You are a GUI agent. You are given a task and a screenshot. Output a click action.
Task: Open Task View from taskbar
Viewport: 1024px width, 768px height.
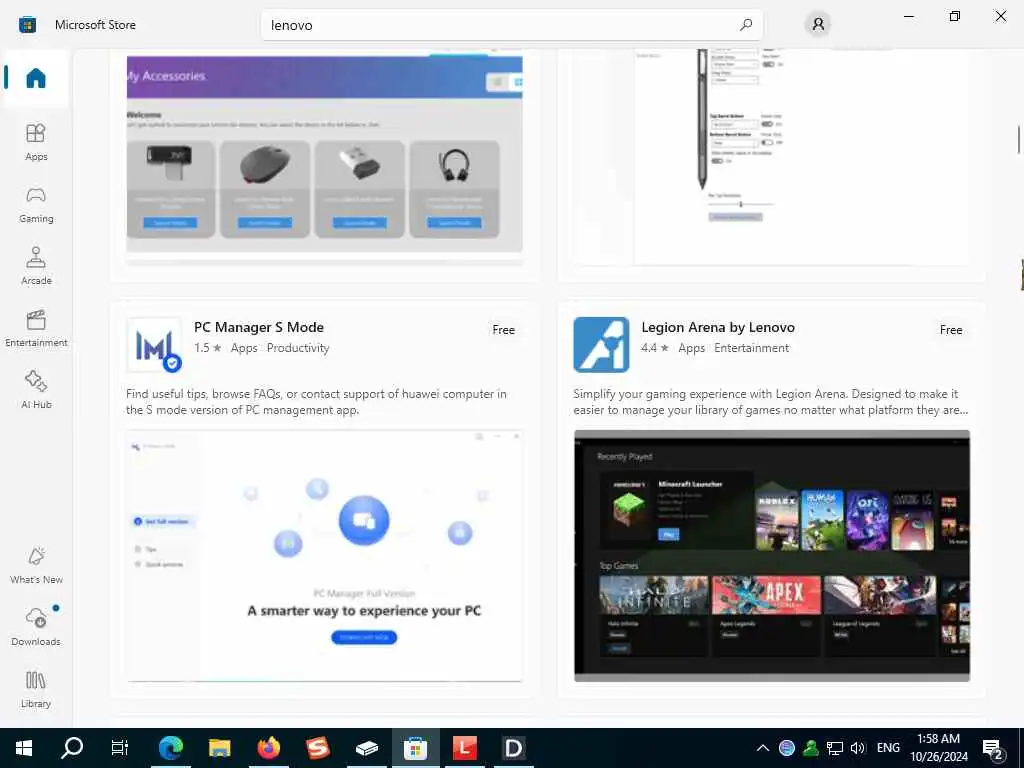[120, 748]
